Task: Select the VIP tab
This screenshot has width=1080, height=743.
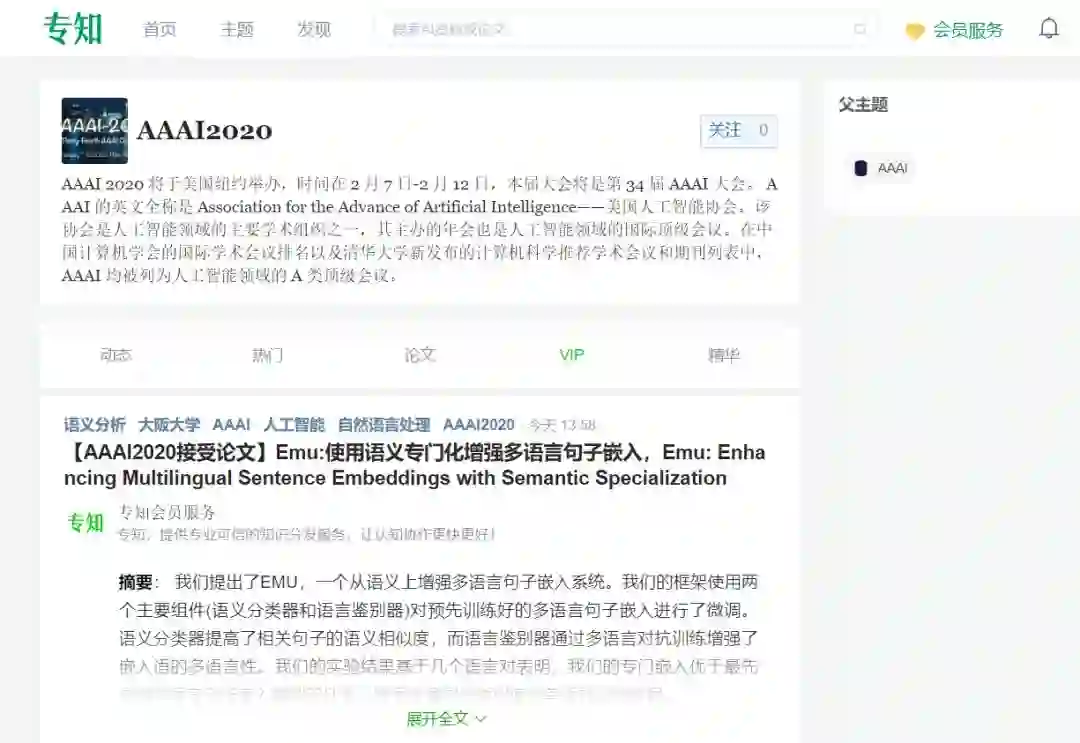Action: (x=572, y=355)
